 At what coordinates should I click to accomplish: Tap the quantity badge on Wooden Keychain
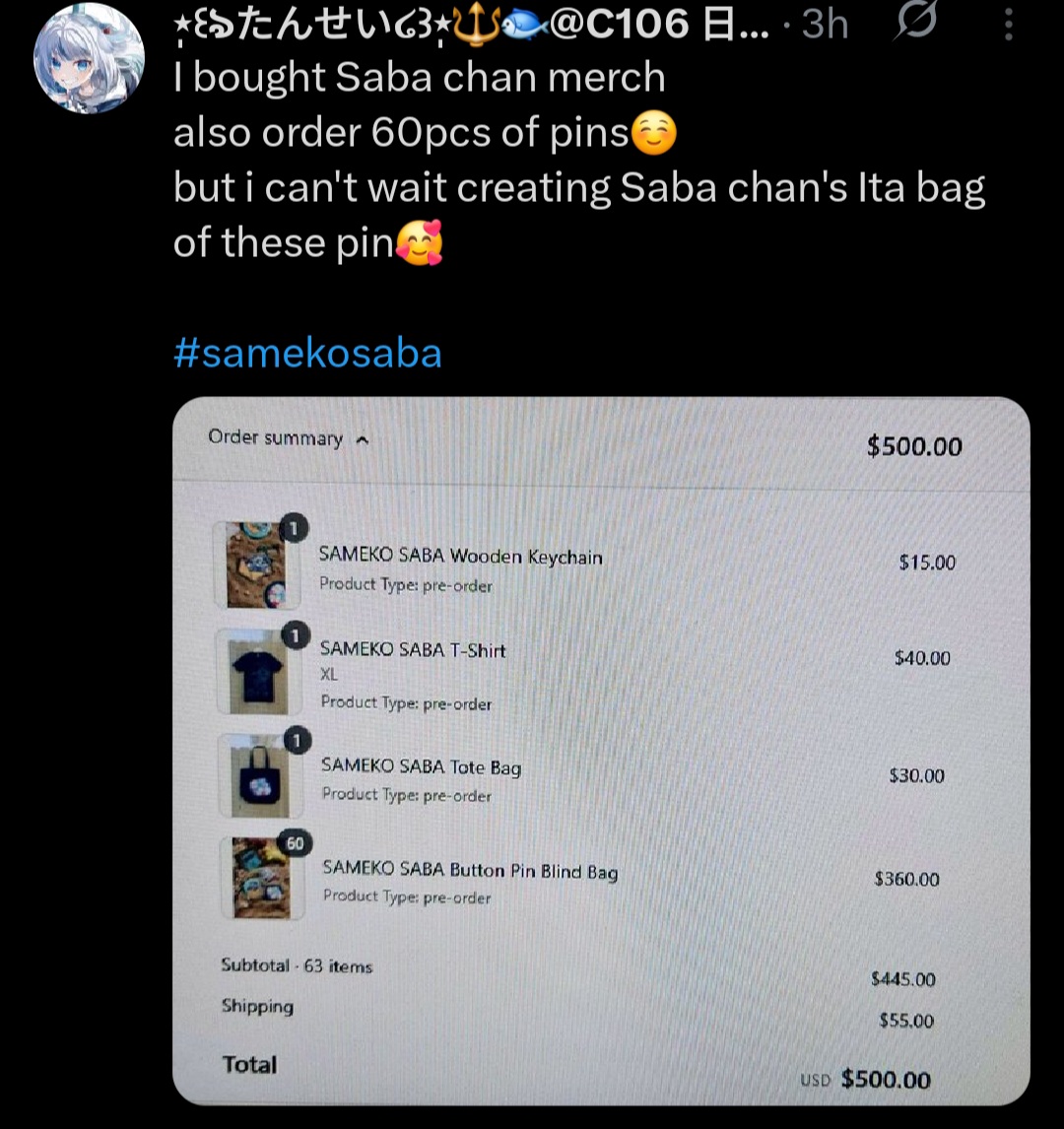pyautogui.click(x=293, y=529)
